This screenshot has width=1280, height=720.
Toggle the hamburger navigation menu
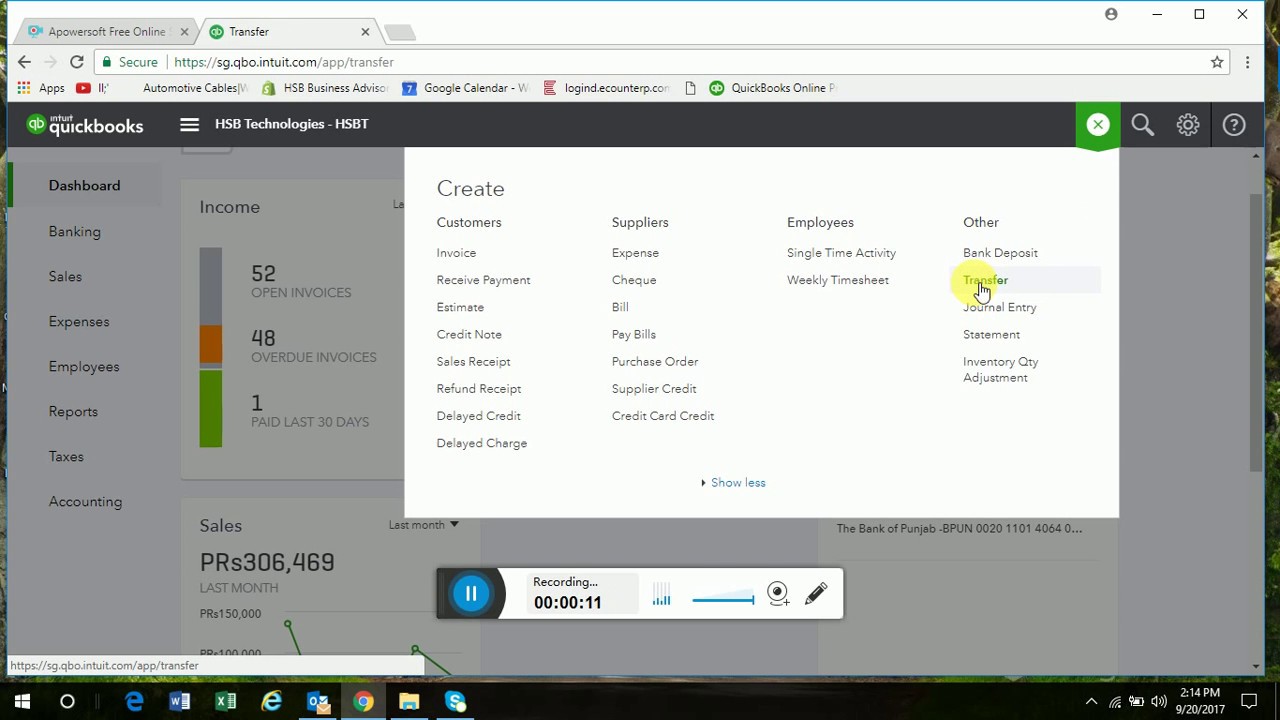(x=189, y=124)
